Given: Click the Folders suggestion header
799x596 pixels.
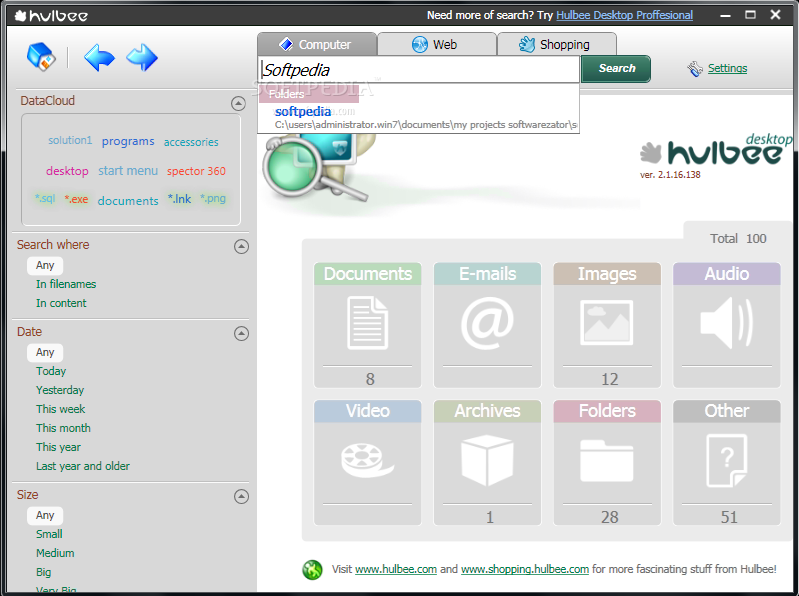Looking at the screenshot, I should (x=309, y=94).
